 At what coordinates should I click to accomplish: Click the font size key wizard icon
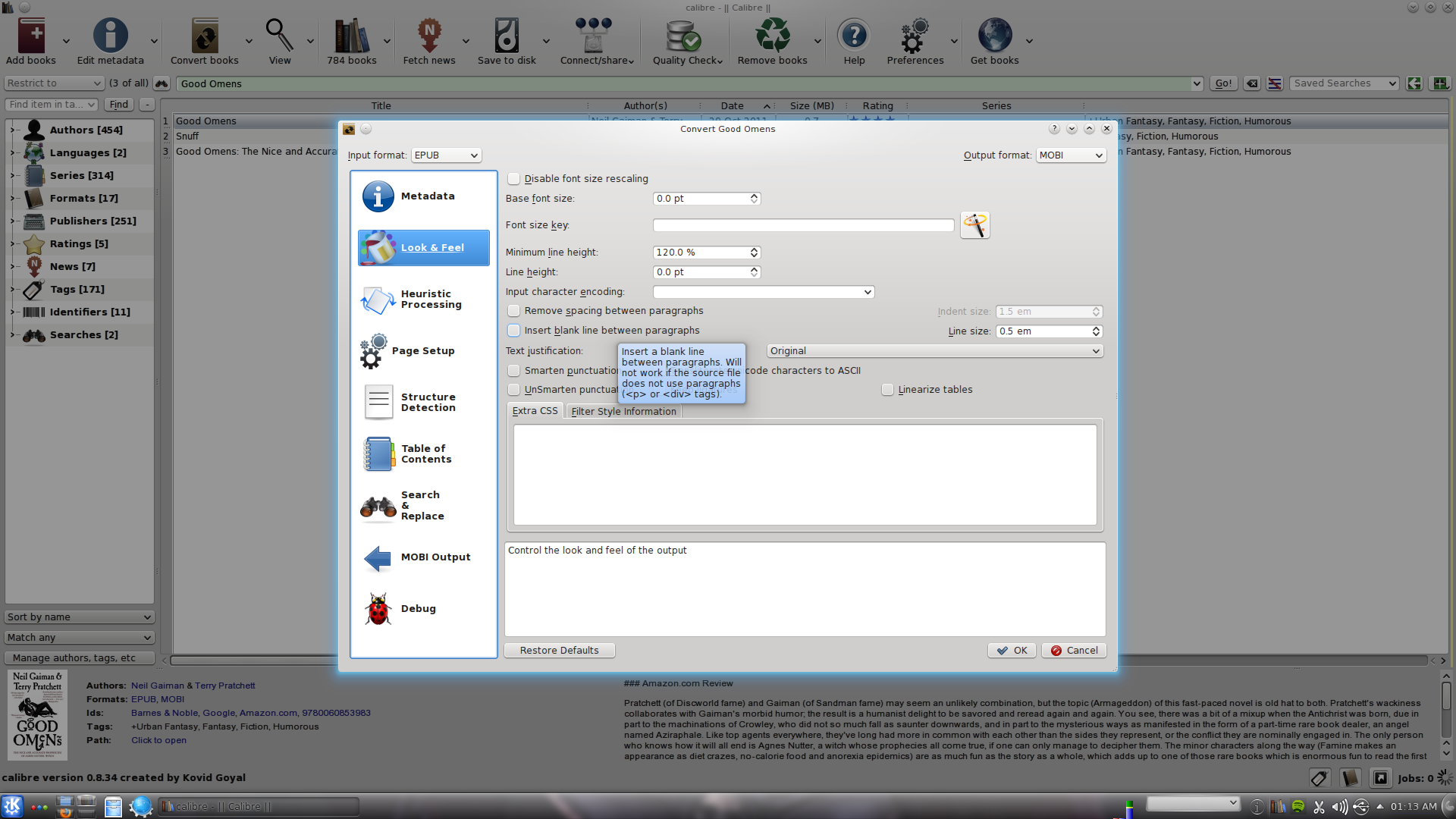[x=974, y=225]
